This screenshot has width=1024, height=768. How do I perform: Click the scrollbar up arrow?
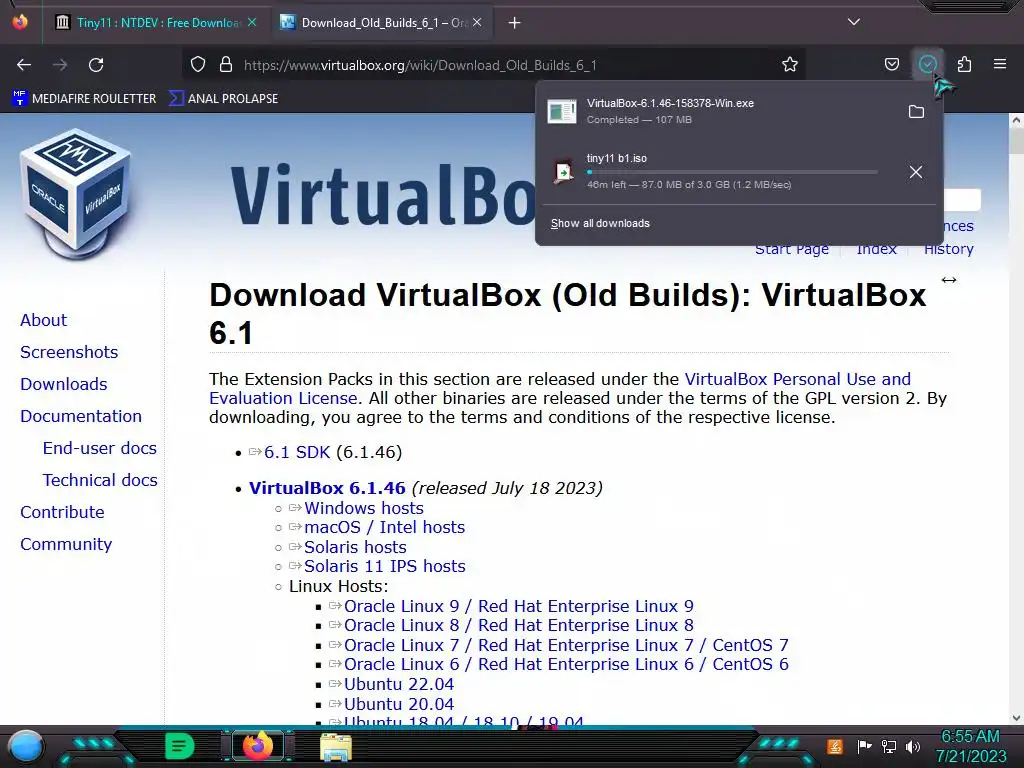(1016, 120)
